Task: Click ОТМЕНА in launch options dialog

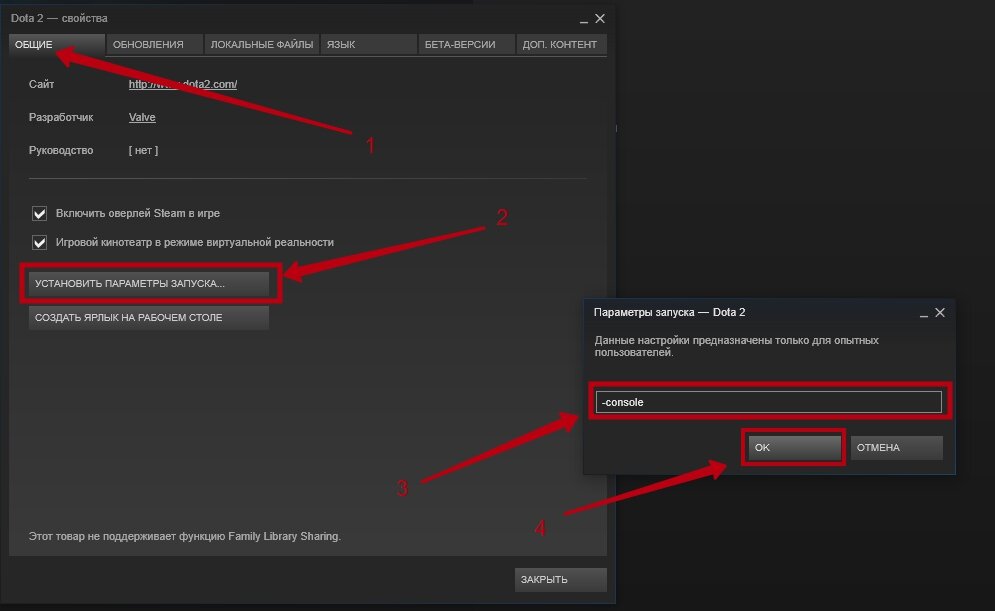Action: pyautogui.click(x=896, y=447)
